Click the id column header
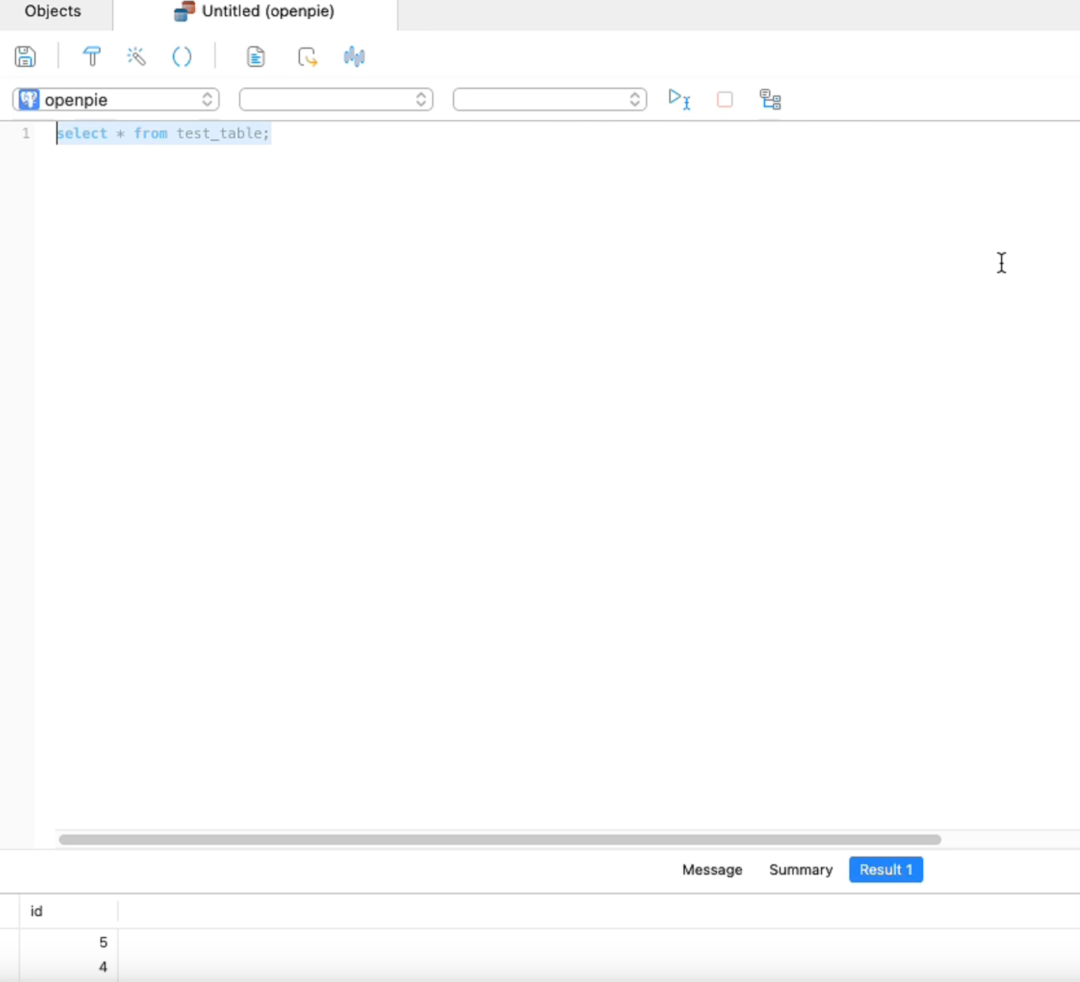Image resolution: width=1080 pixels, height=982 pixels. pos(68,911)
